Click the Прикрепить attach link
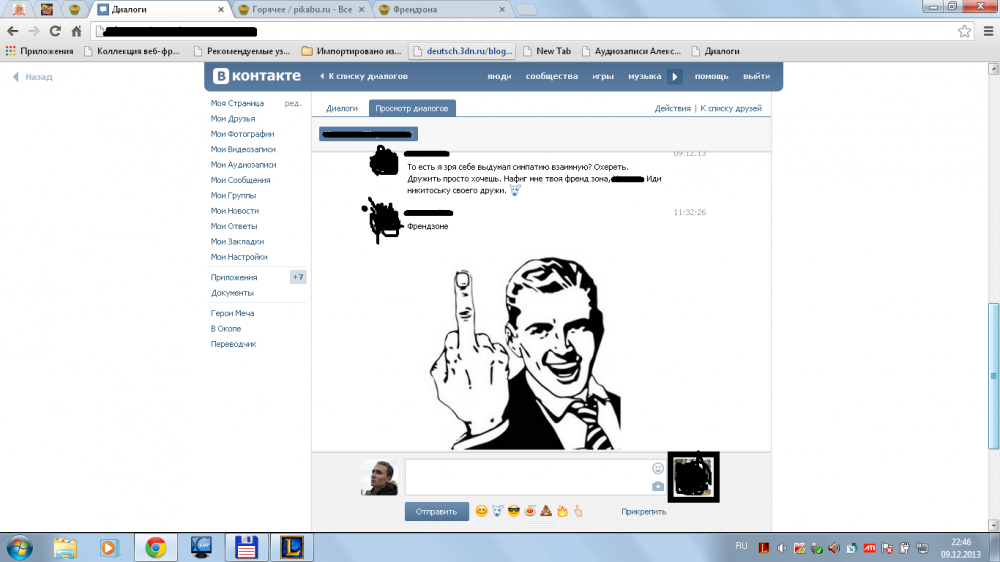 (643, 512)
